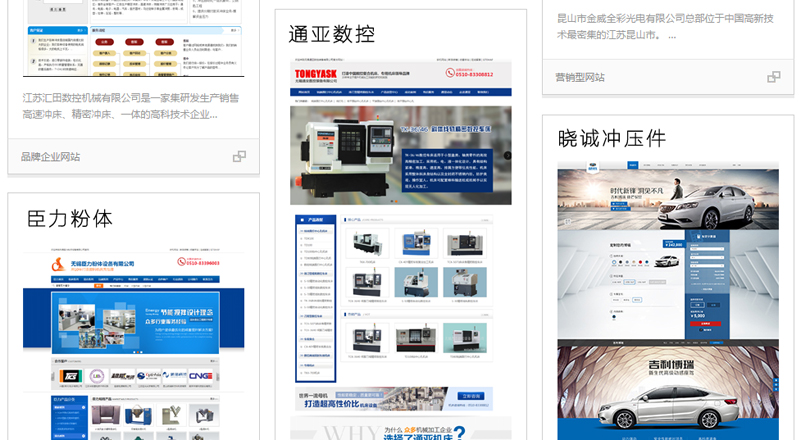Screen dimensions: 800x440
Task: View the flowchart thumbnail above 江苏汇田数控 description
Action: coord(134,38)
